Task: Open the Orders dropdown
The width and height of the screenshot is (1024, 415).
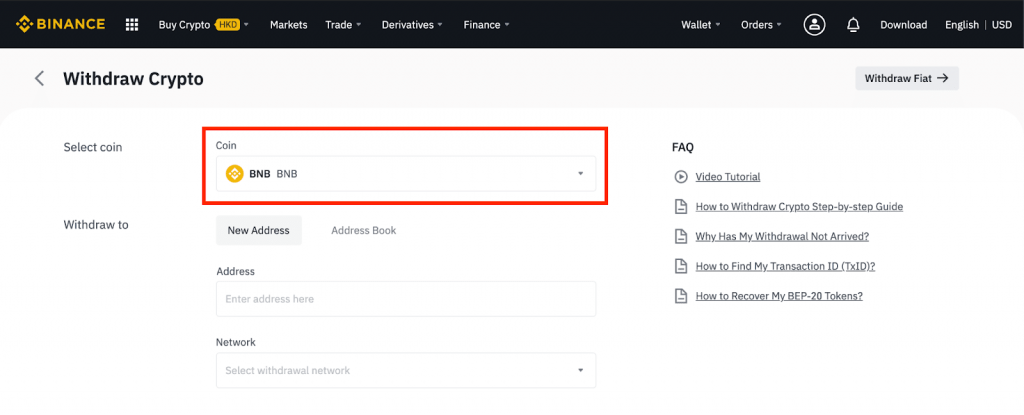Action: (x=761, y=25)
